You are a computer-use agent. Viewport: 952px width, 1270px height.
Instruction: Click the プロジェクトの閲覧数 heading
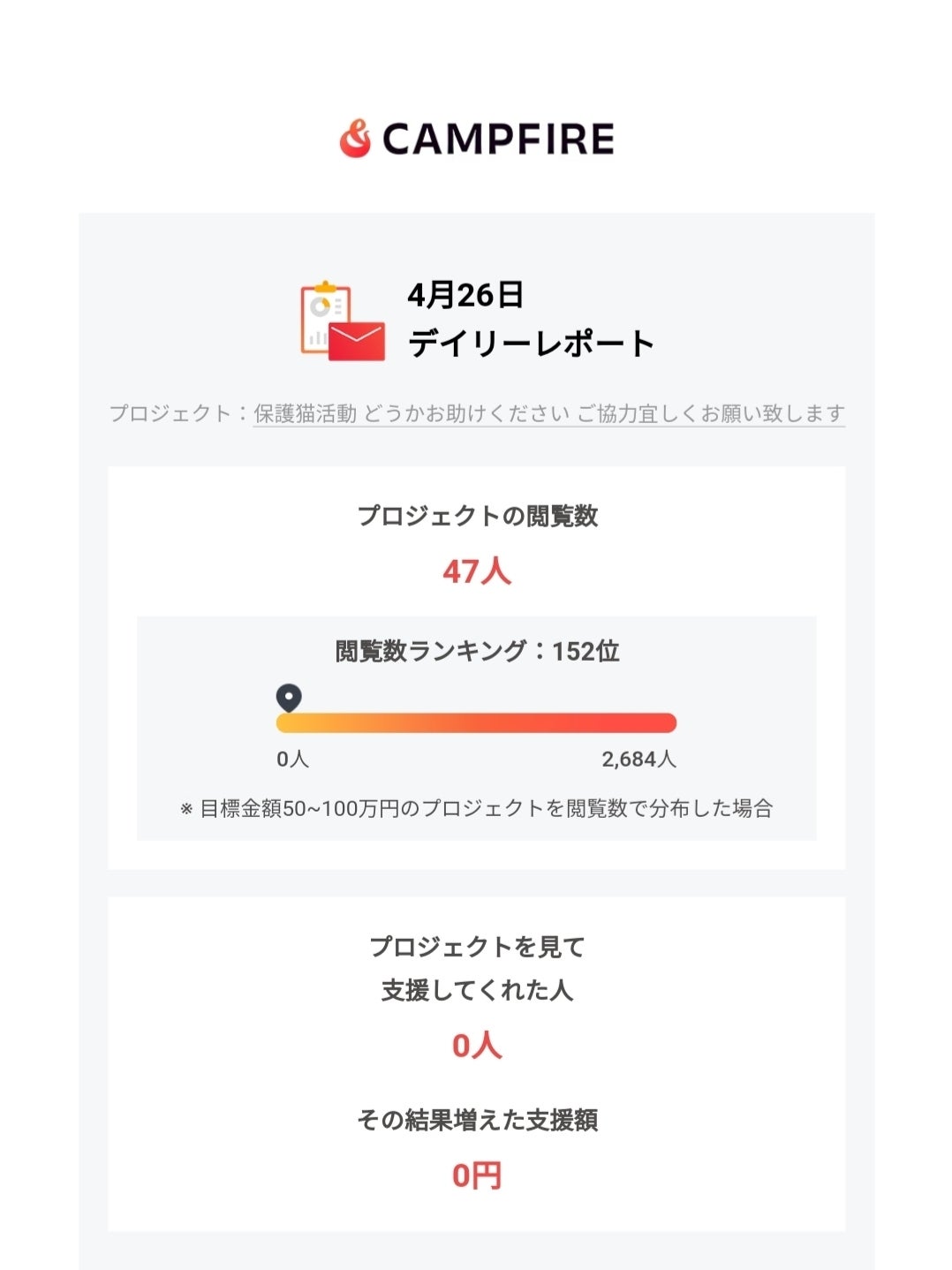[x=477, y=516]
